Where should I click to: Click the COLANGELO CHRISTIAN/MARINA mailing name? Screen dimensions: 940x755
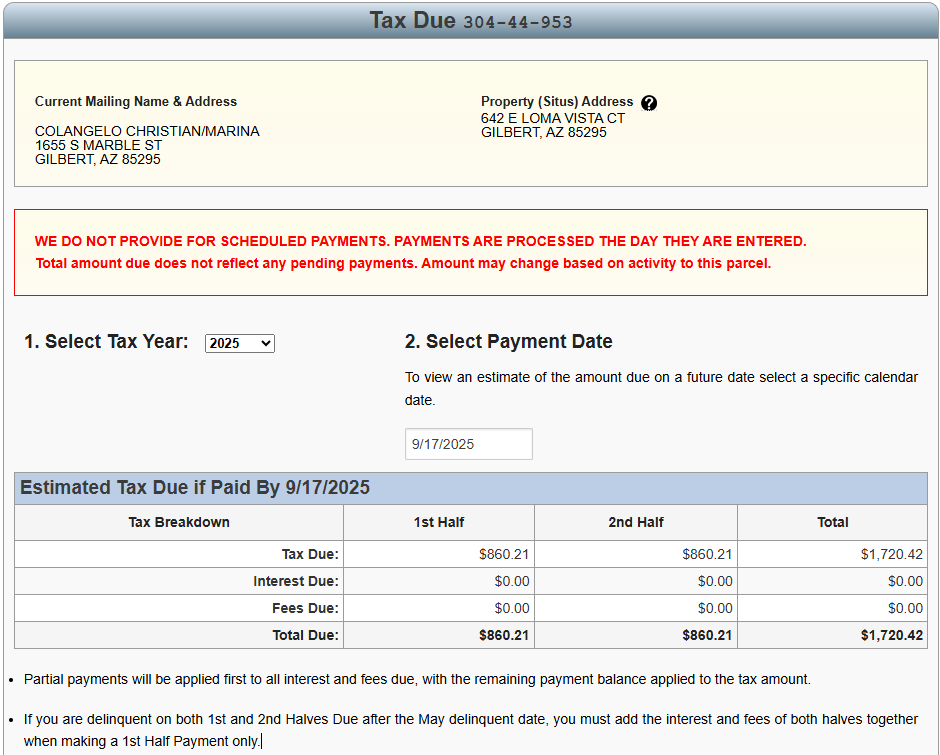[147, 131]
